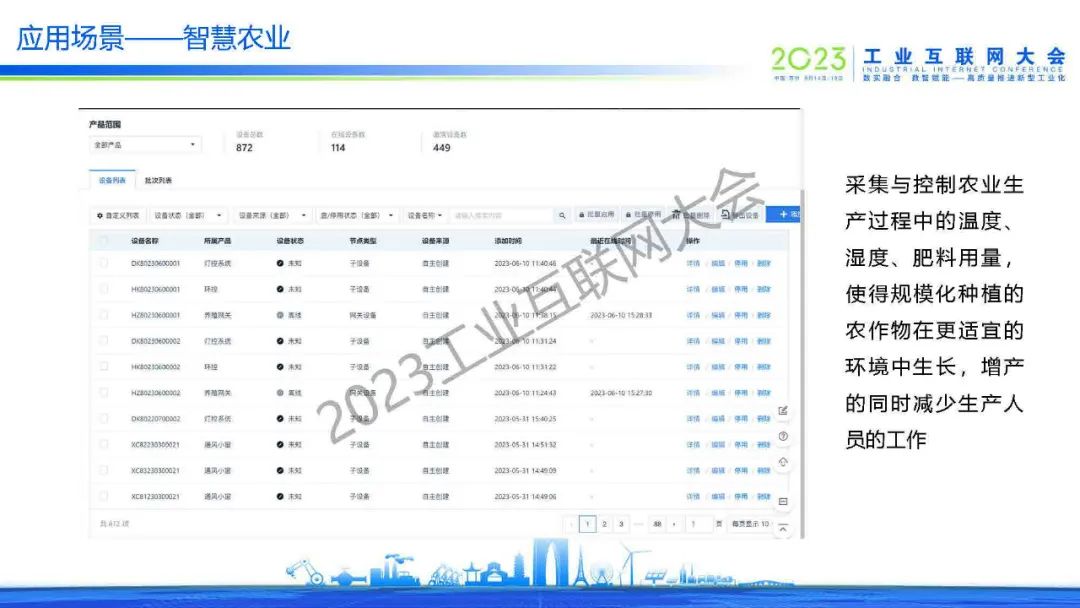This screenshot has width=1080, height=608.
Task: Select the 设备列表 tab
Action: tap(112, 181)
